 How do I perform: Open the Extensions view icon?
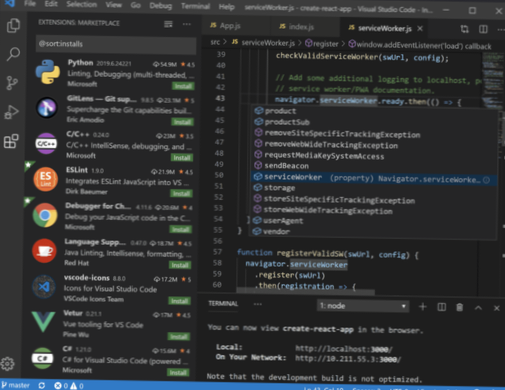pyautogui.click(x=11, y=141)
